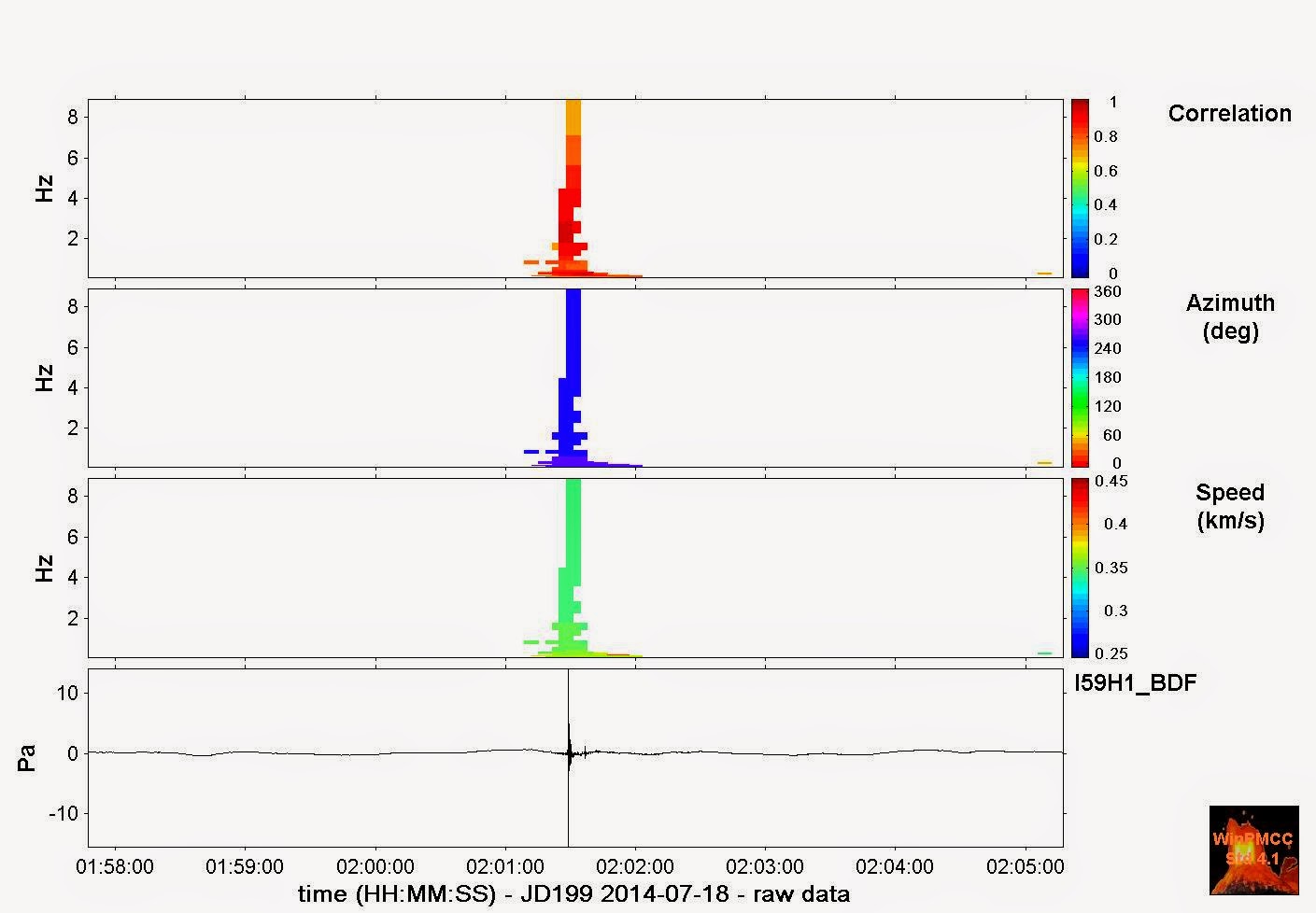Click the 02:03:00 time tick label
The image size is (1316, 913).
tap(765, 866)
